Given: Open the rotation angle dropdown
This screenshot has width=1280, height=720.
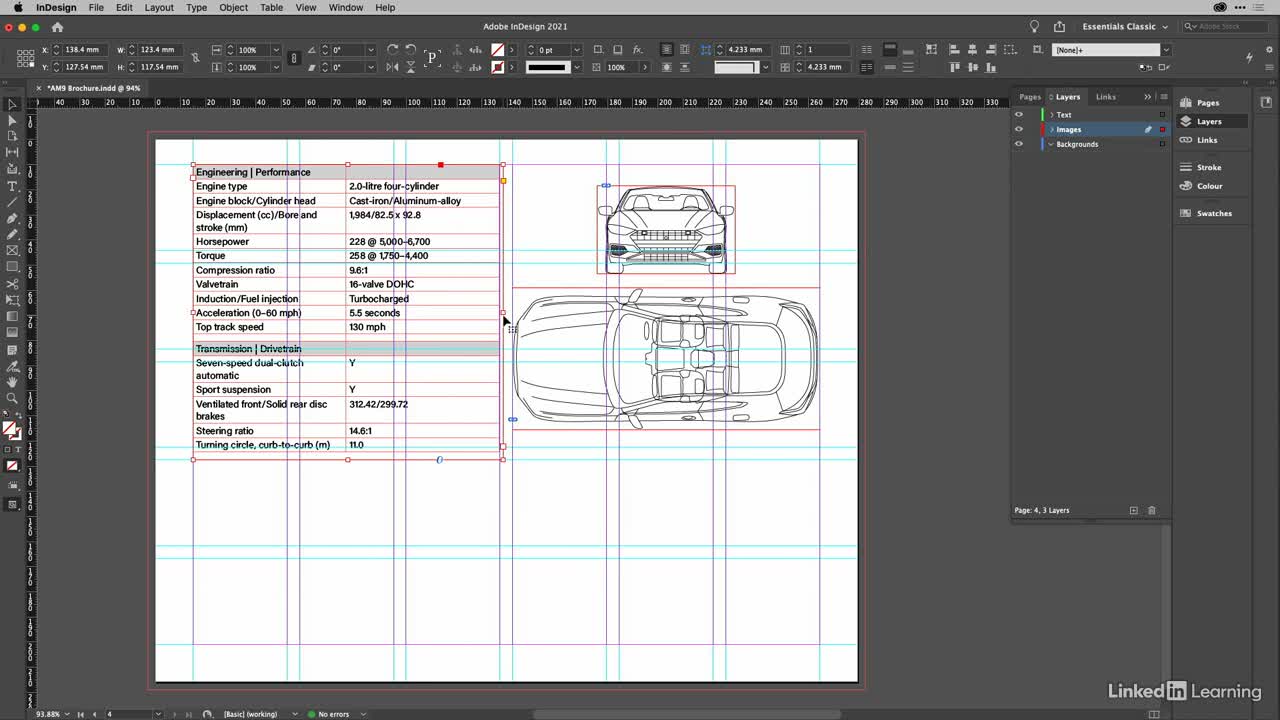Looking at the screenshot, I should point(371,50).
